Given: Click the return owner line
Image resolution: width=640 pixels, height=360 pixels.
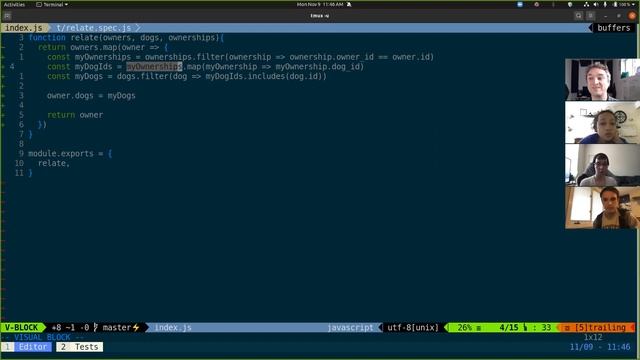Looking at the screenshot, I should [x=75, y=115].
